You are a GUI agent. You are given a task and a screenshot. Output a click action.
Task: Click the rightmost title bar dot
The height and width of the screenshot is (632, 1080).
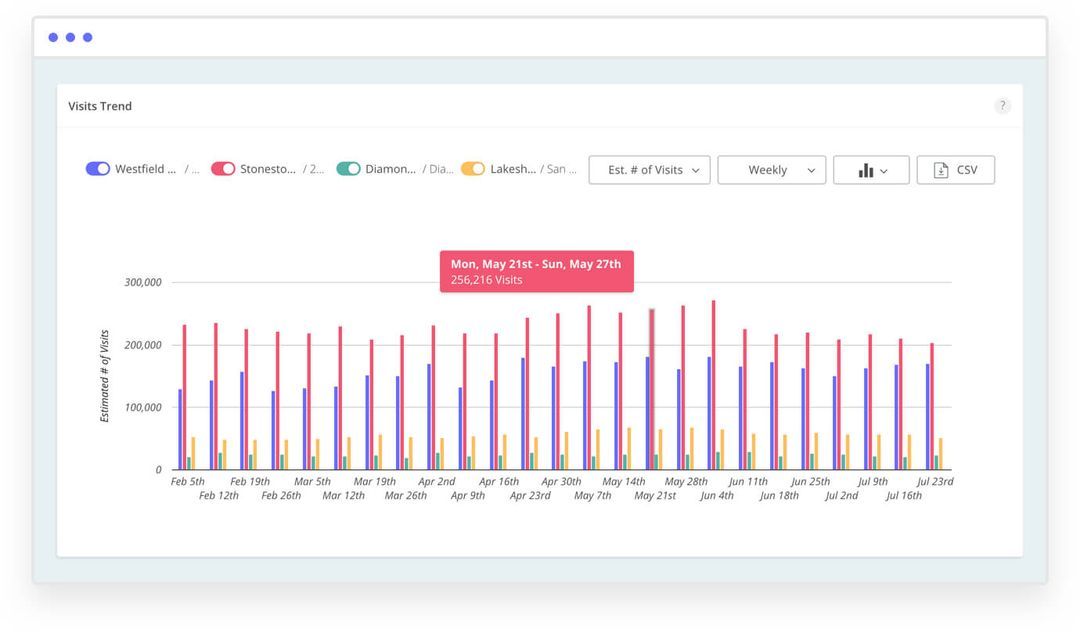(88, 37)
